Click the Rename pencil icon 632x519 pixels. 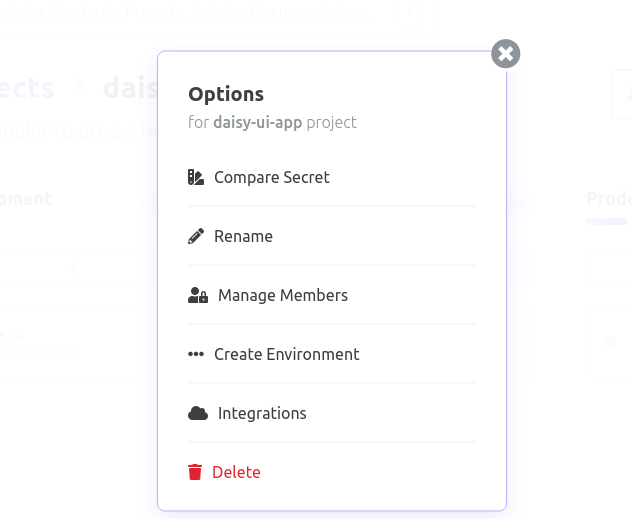pos(196,237)
